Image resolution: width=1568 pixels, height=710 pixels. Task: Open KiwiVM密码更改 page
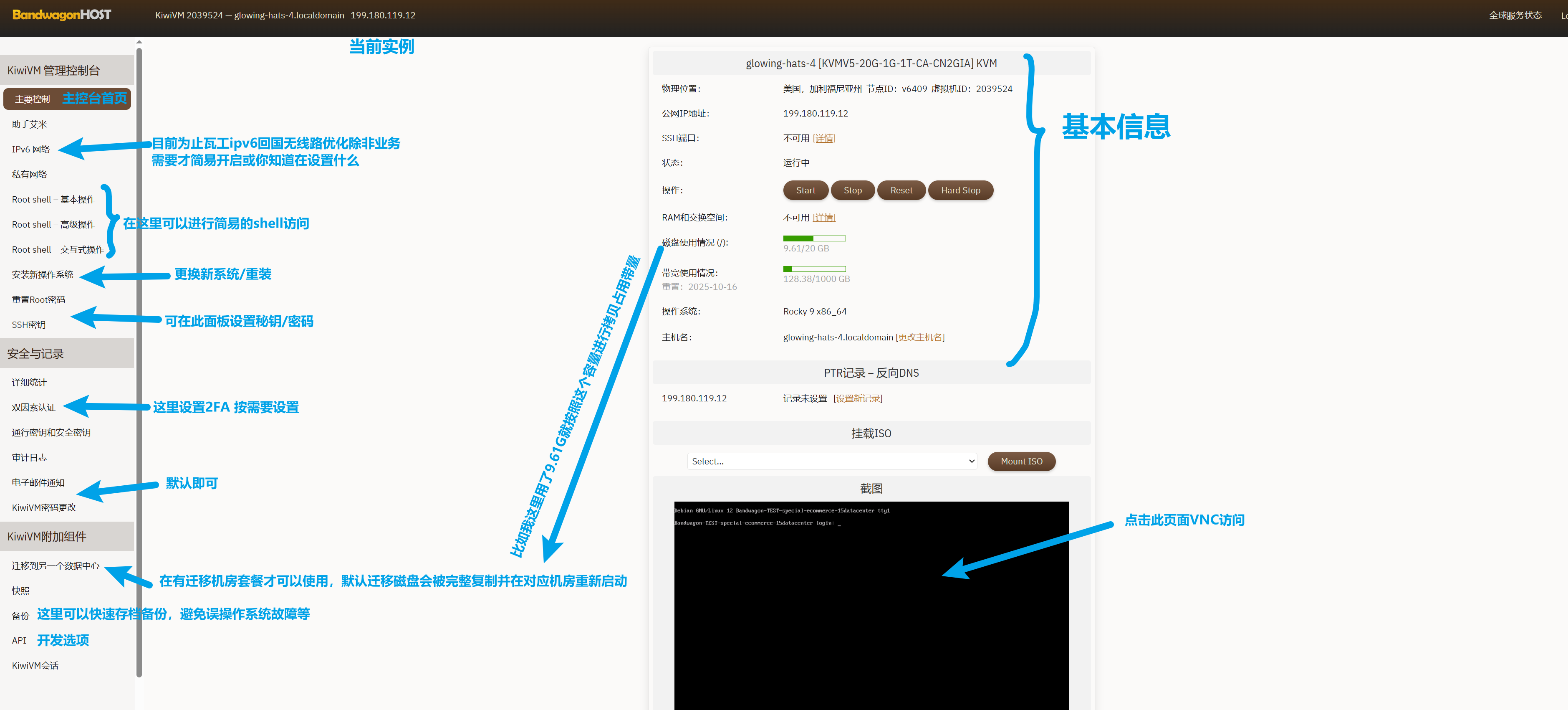click(x=44, y=507)
